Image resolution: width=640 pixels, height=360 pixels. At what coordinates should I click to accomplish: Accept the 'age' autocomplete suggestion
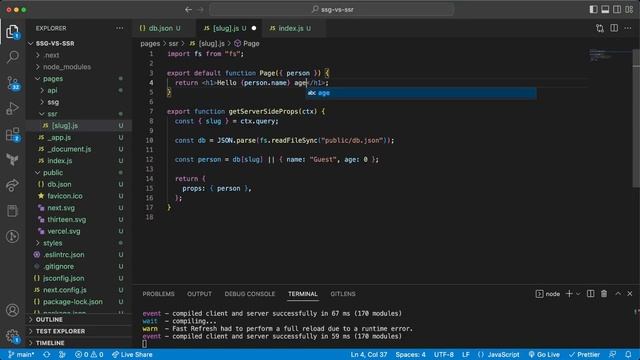click(421, 93)
